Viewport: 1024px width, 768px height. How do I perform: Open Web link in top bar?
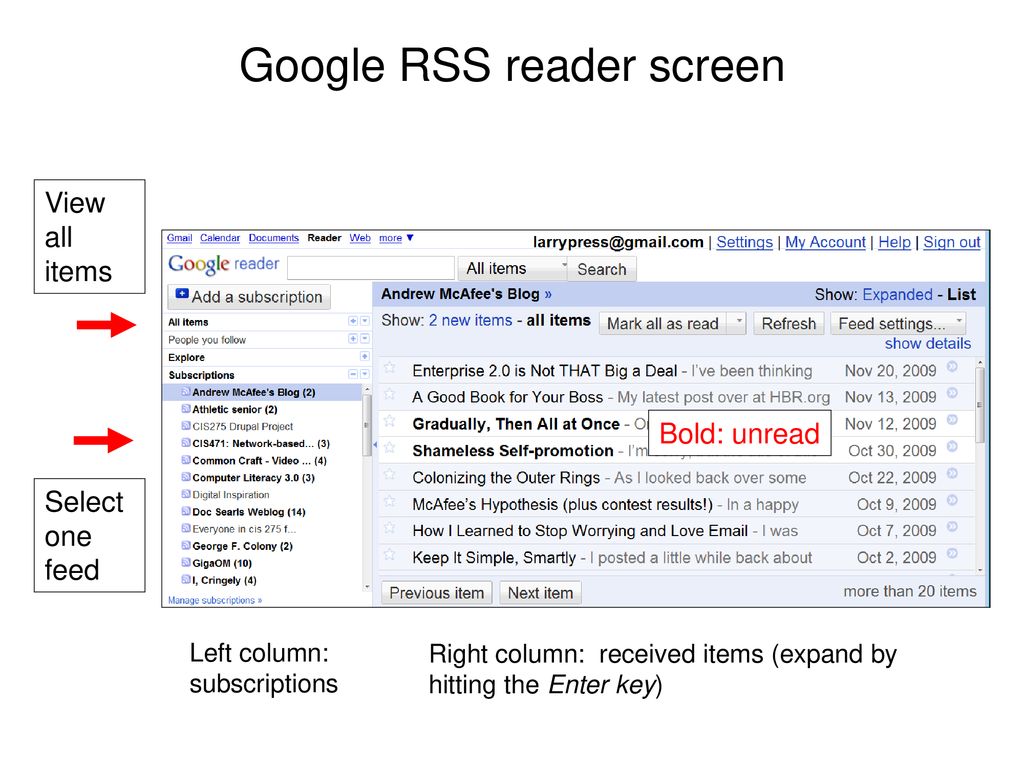point(360,238)
